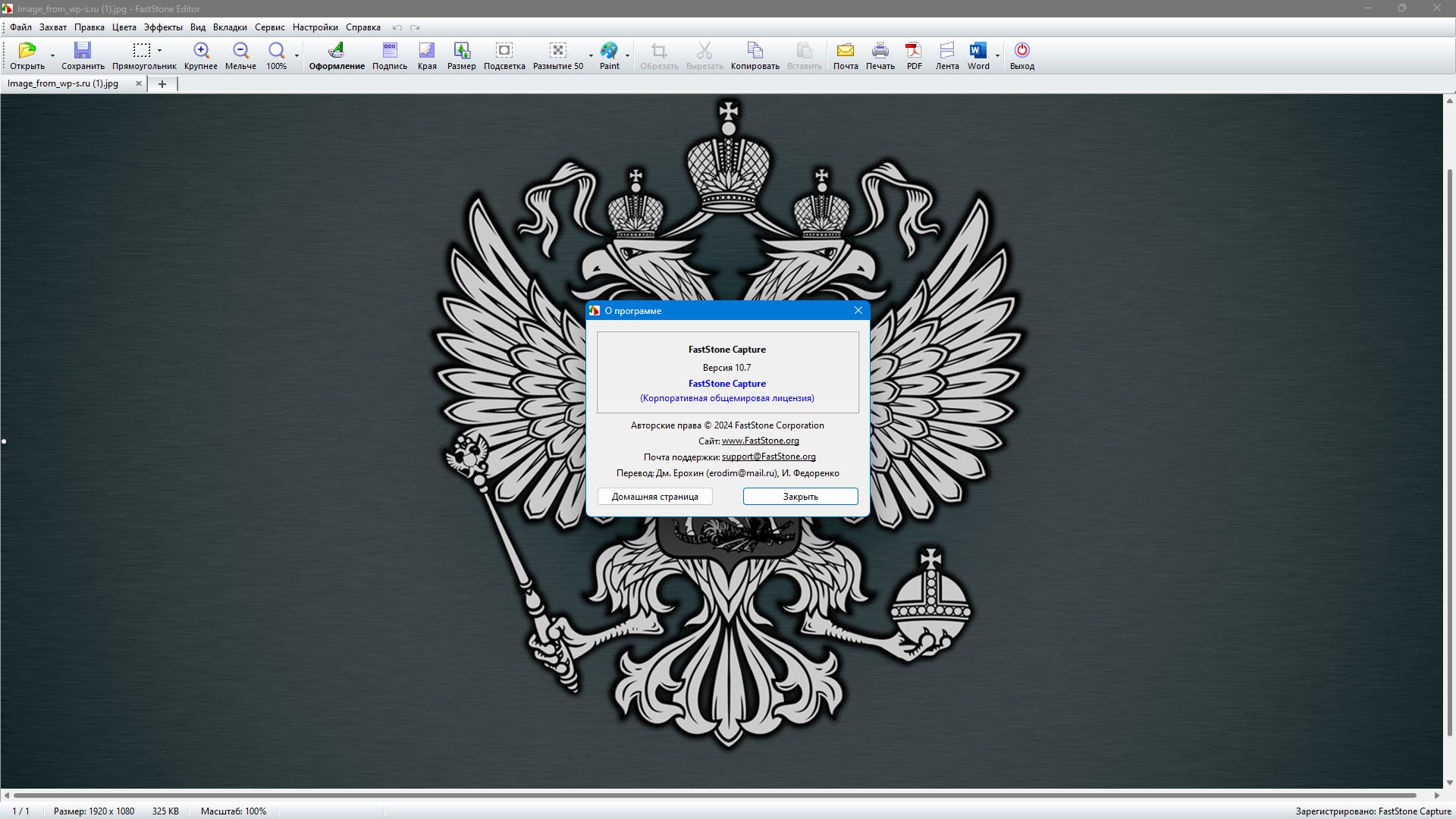Open the Файл menu
Screen dimensions: 1456x819
point(20,27)
